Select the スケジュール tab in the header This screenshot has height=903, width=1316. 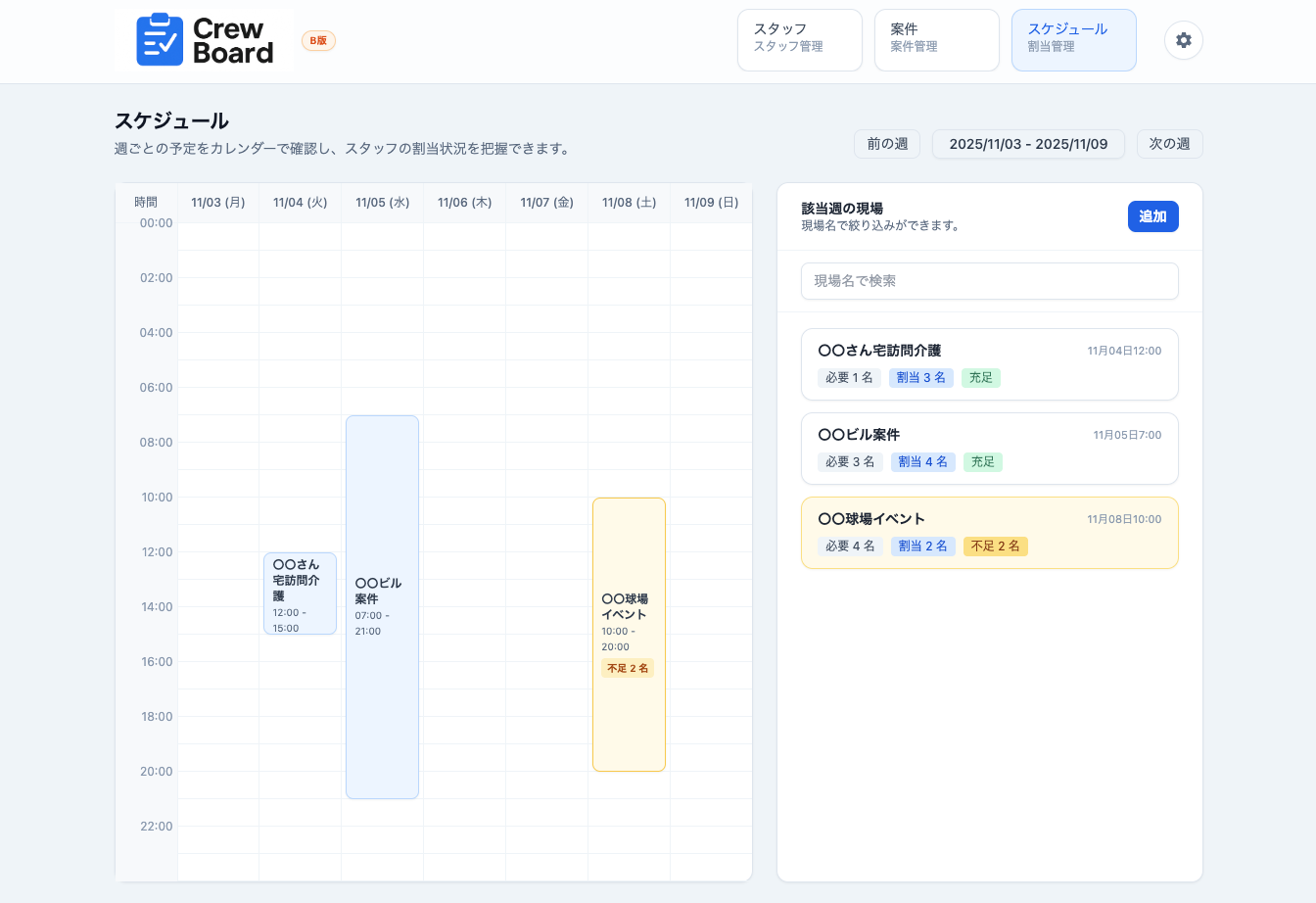coord(1073,39)
